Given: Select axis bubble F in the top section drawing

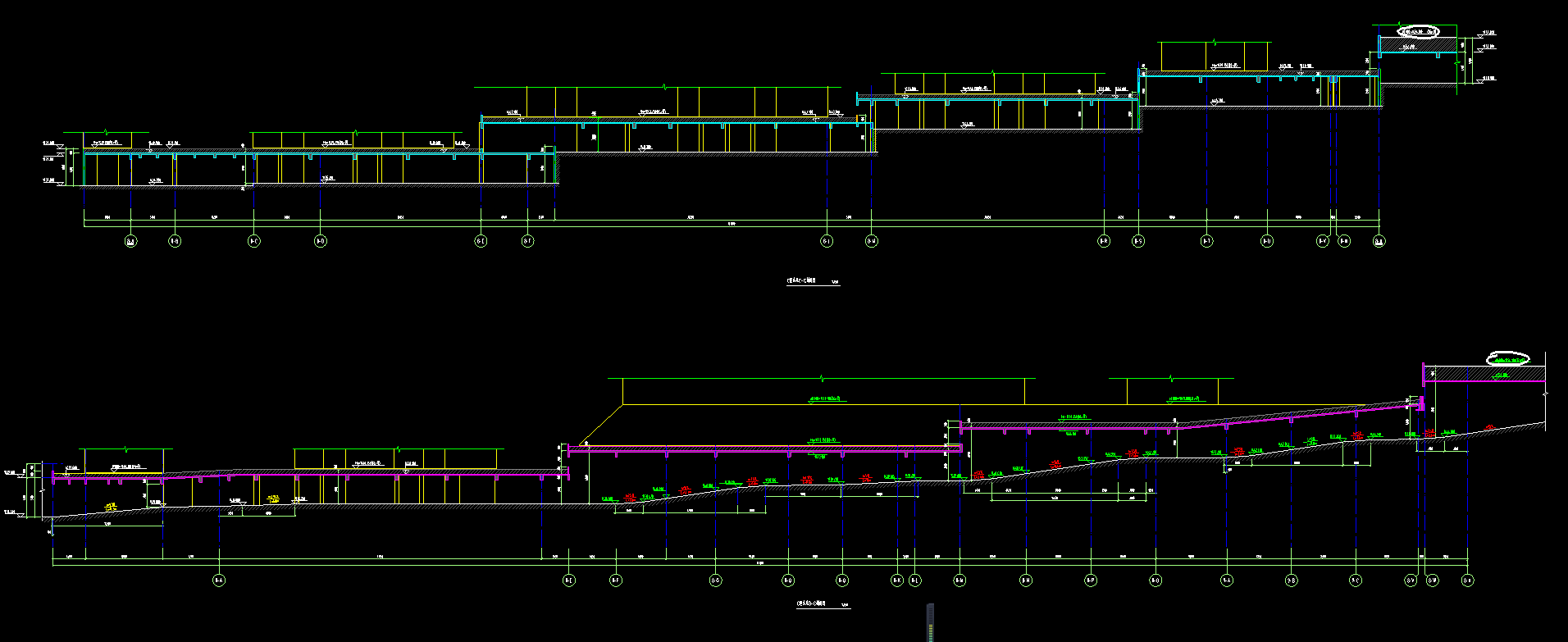Looking at the screenshot, I should point(528,241).
